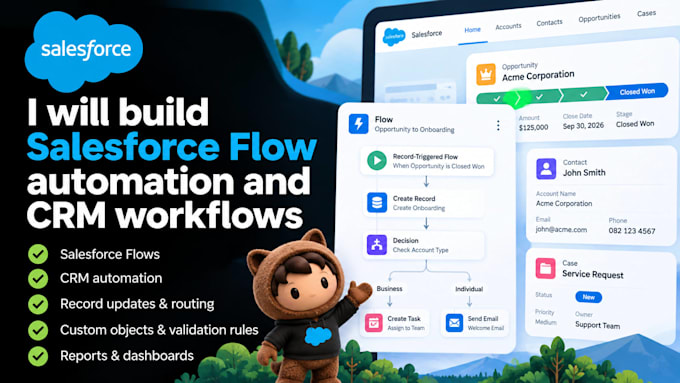
Task: Click the Individual branch label
Action: click(x=469, y=289)
